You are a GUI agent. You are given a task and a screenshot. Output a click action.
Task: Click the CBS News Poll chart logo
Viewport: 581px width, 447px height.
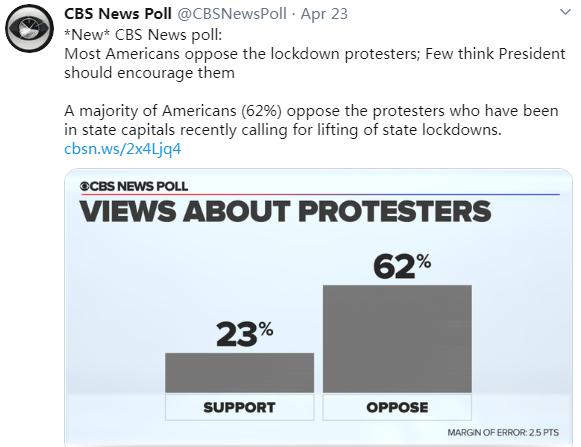[x=134, y=186]
